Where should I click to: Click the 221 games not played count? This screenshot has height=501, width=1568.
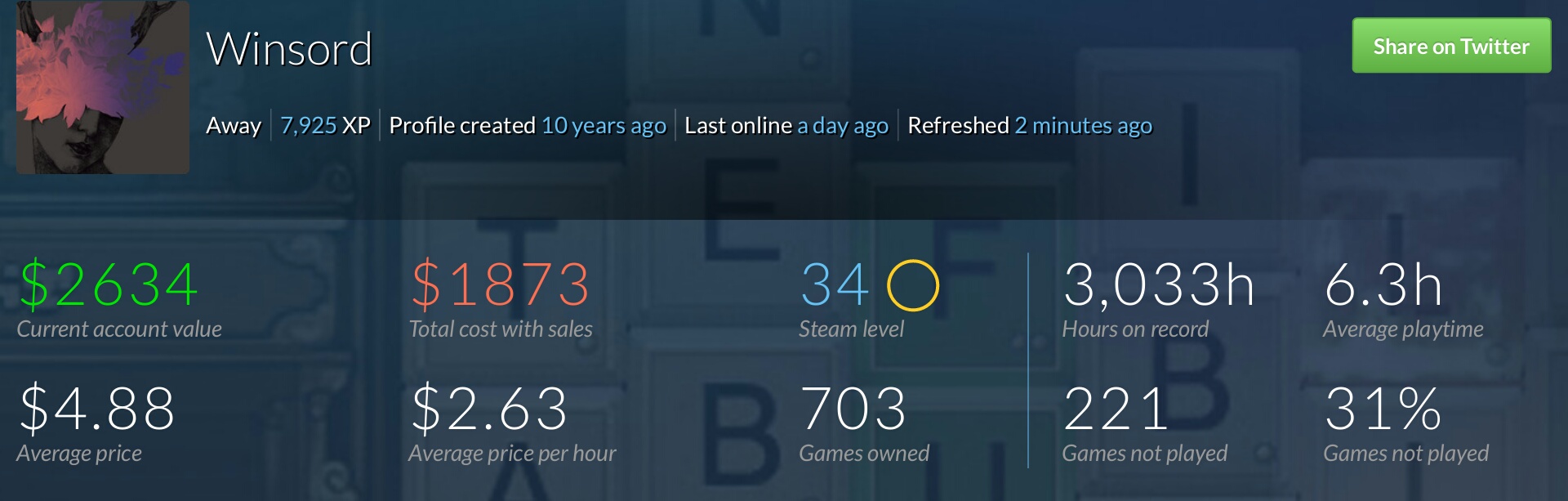coord(1115,408)
